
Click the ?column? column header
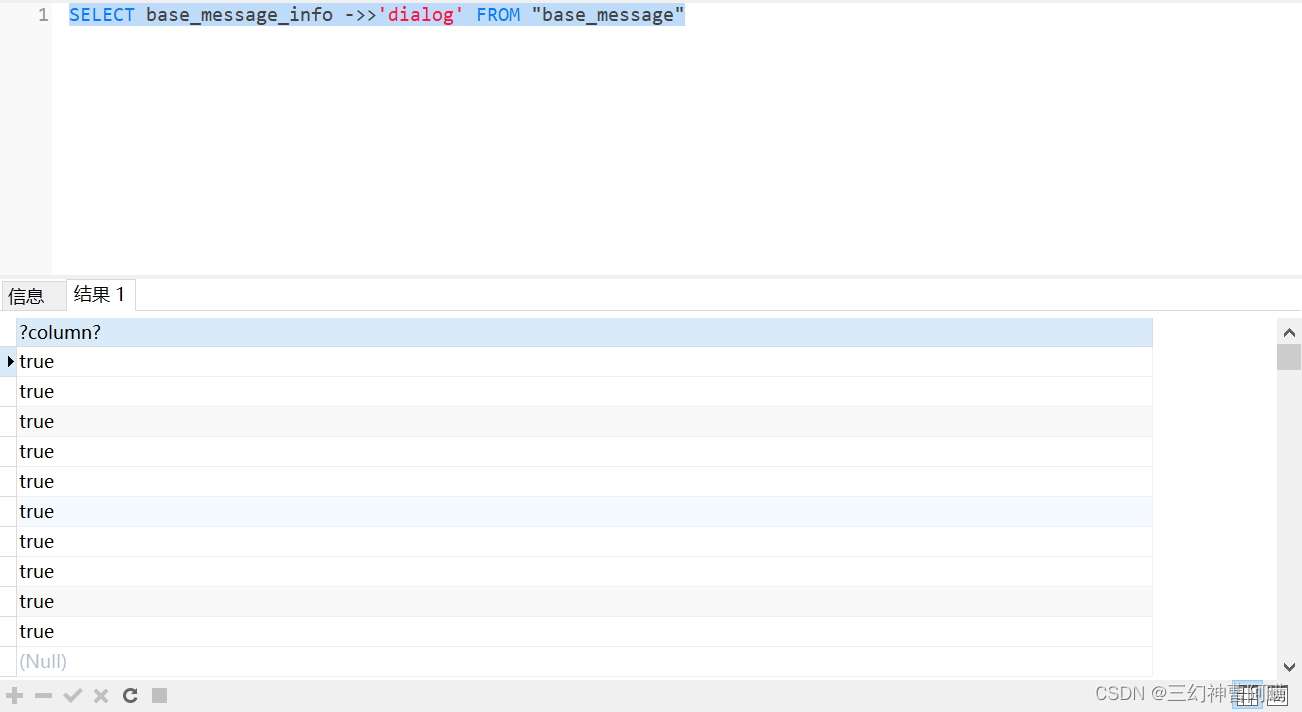tap(60, 331)
